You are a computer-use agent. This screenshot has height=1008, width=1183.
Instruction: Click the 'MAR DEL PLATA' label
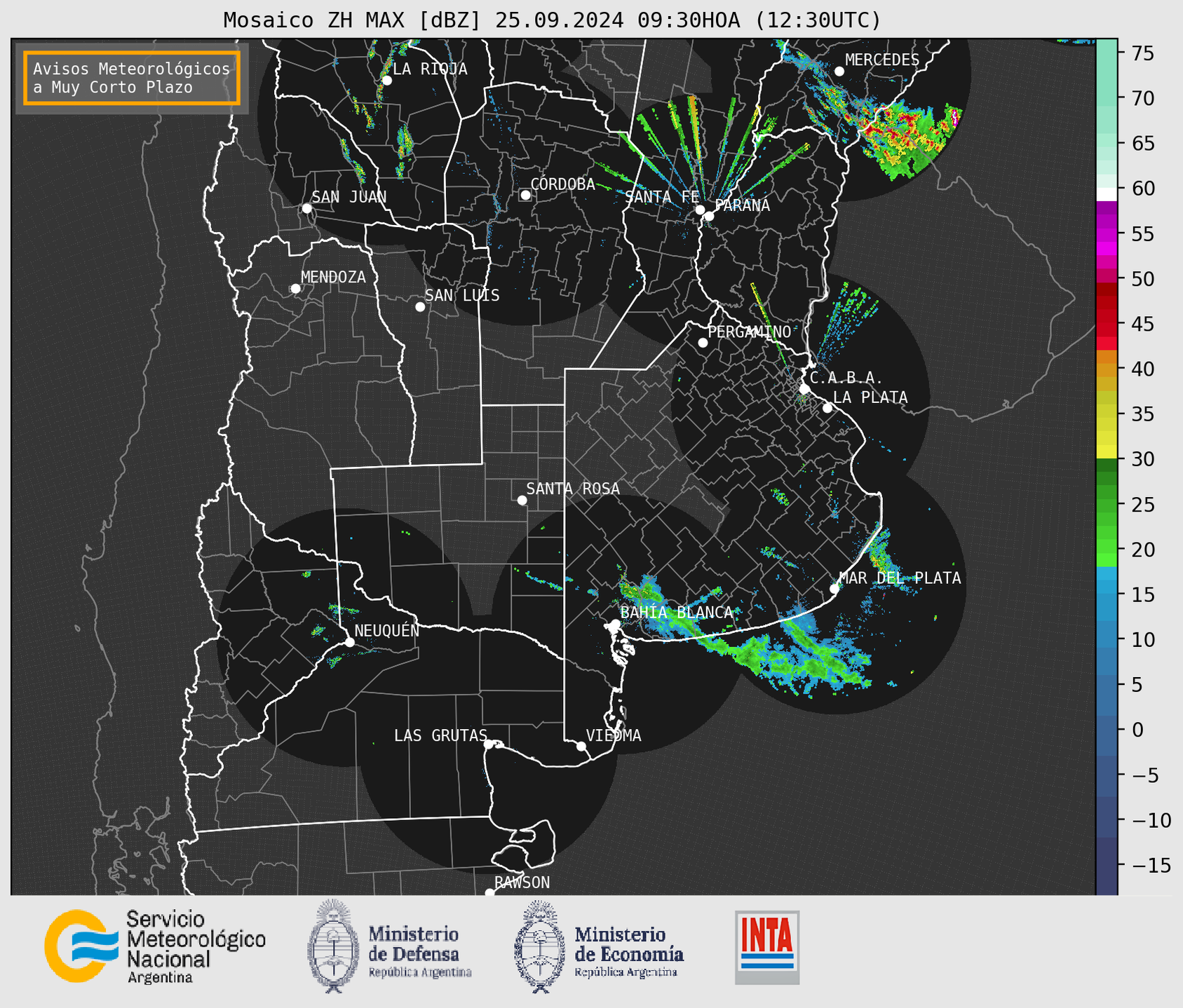(900, 578)
